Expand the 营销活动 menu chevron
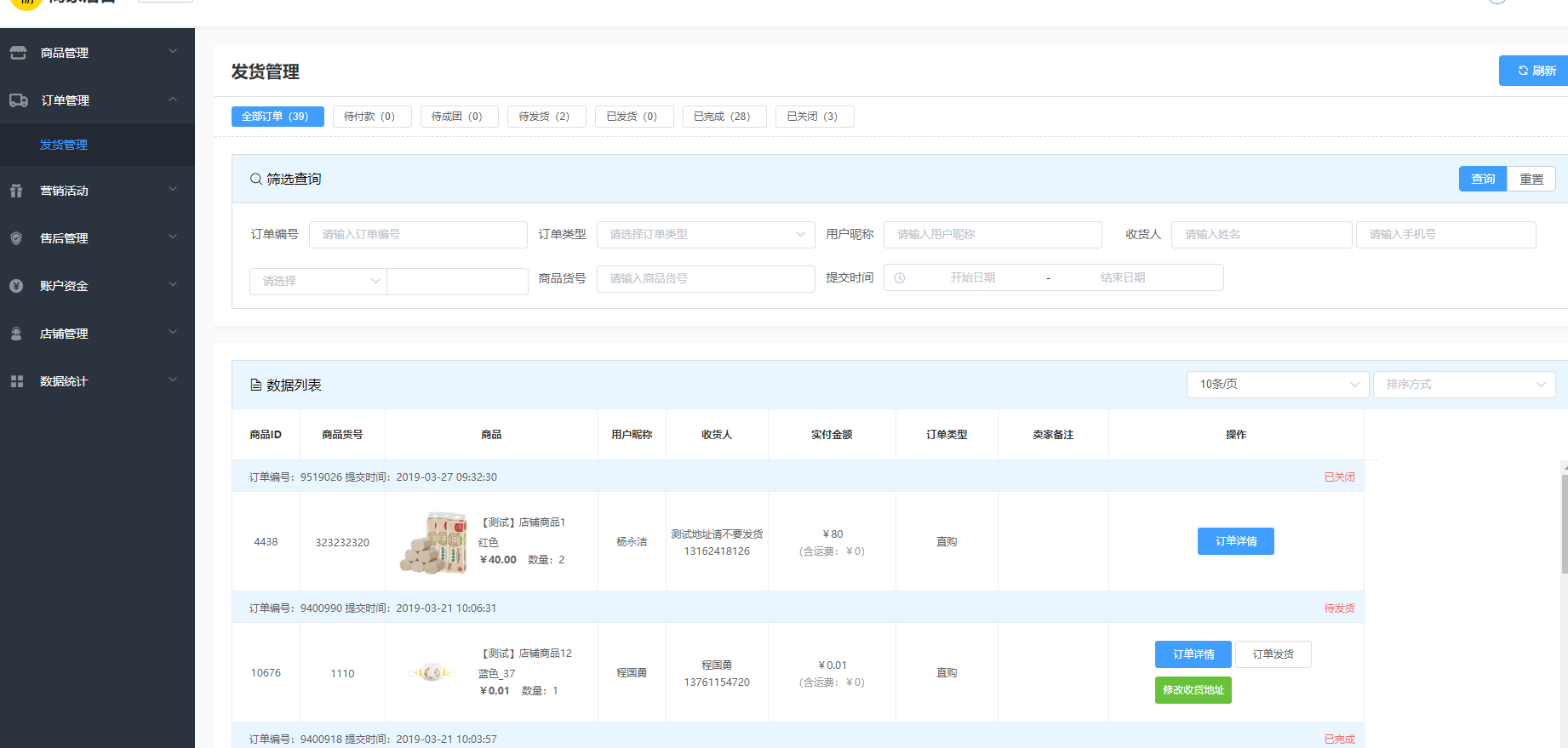This screenshot has height=748, width=1568. 173,189
